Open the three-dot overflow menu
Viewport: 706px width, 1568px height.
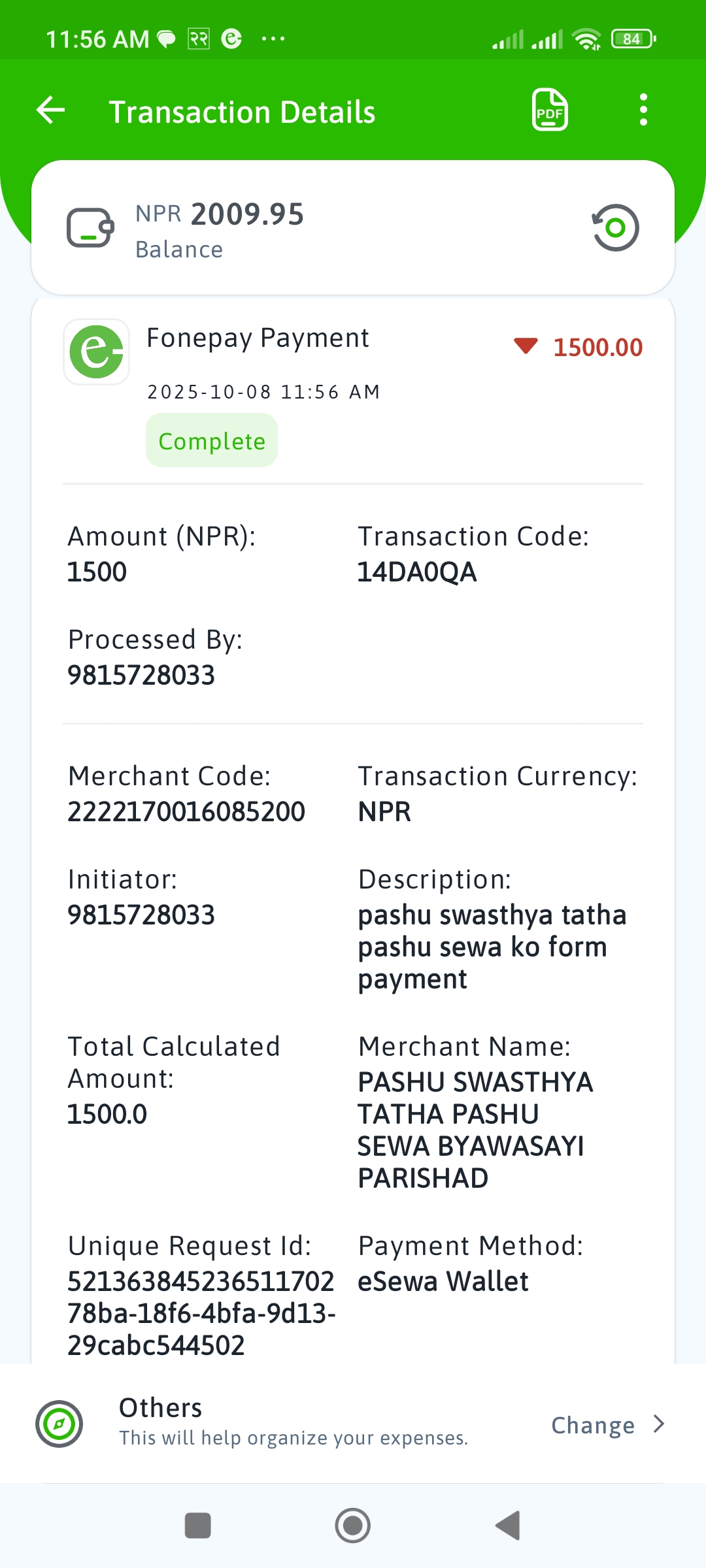point(643,110)
